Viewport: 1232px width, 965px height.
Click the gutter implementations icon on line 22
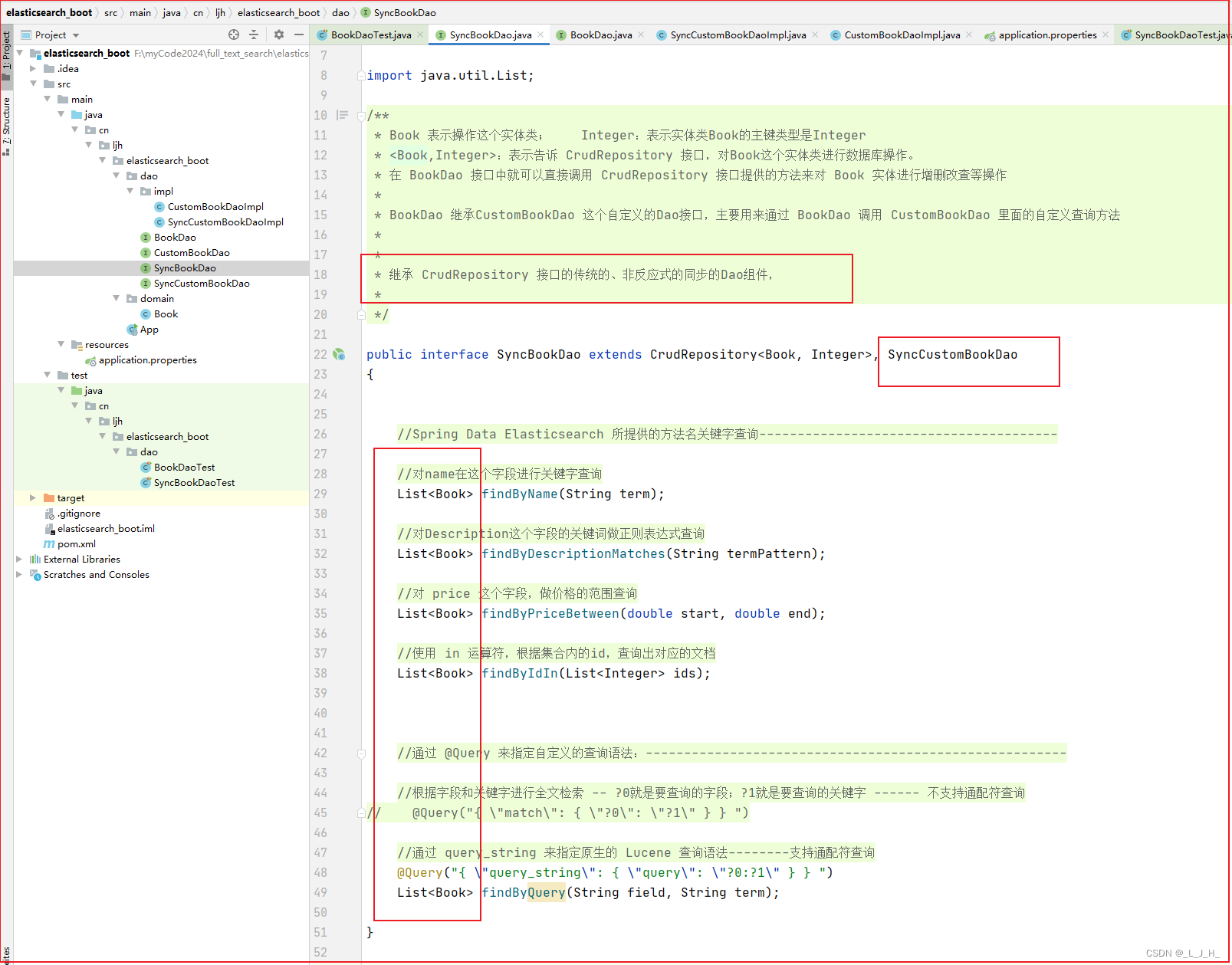(340, 355)
